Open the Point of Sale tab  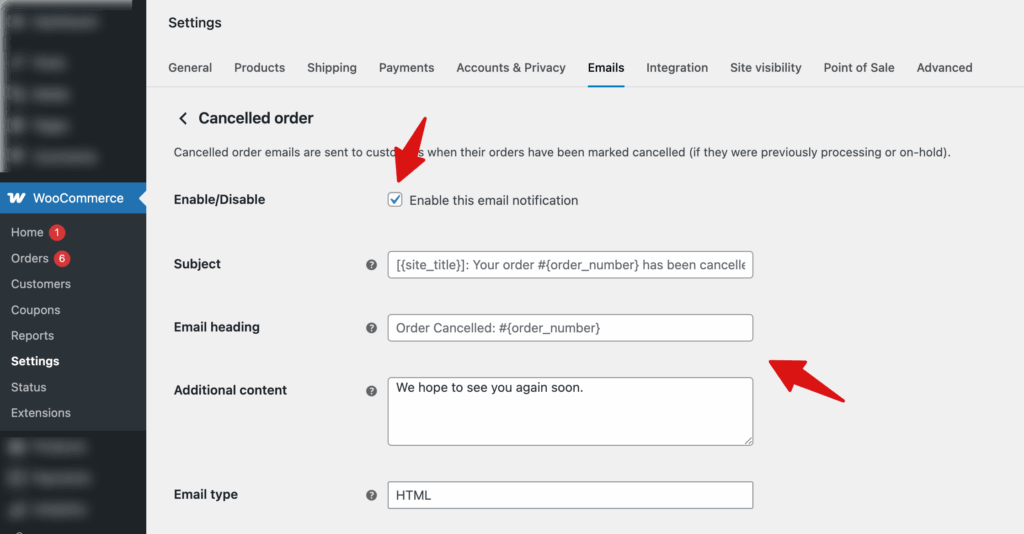pos(859,68)
